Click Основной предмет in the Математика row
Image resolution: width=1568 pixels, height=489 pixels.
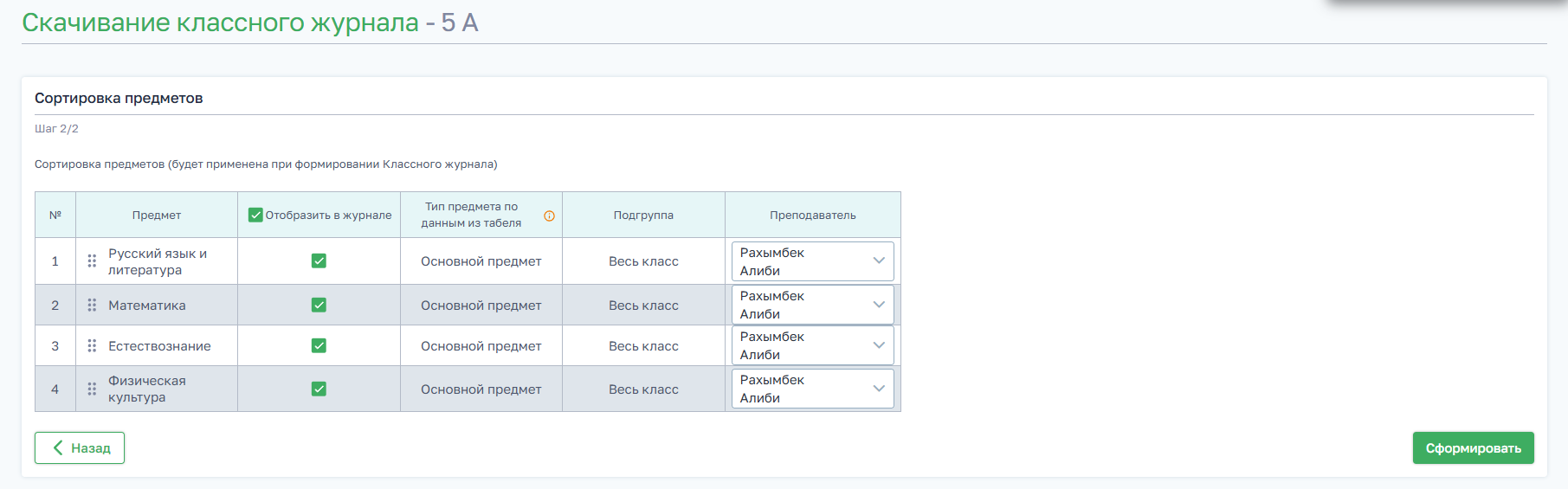[x=481, y=306]
